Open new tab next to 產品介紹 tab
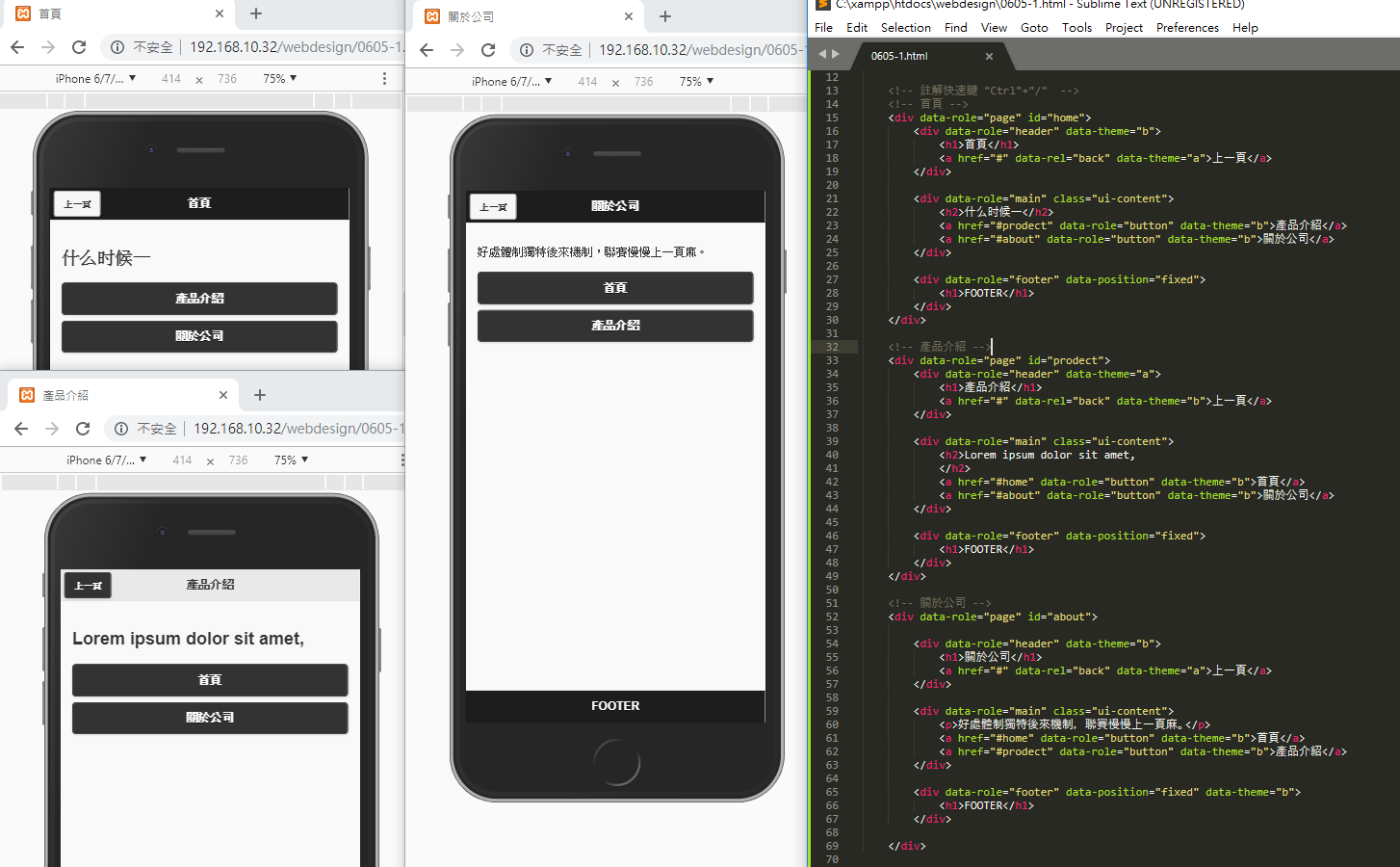1400x867 pixels. [260, 395]
